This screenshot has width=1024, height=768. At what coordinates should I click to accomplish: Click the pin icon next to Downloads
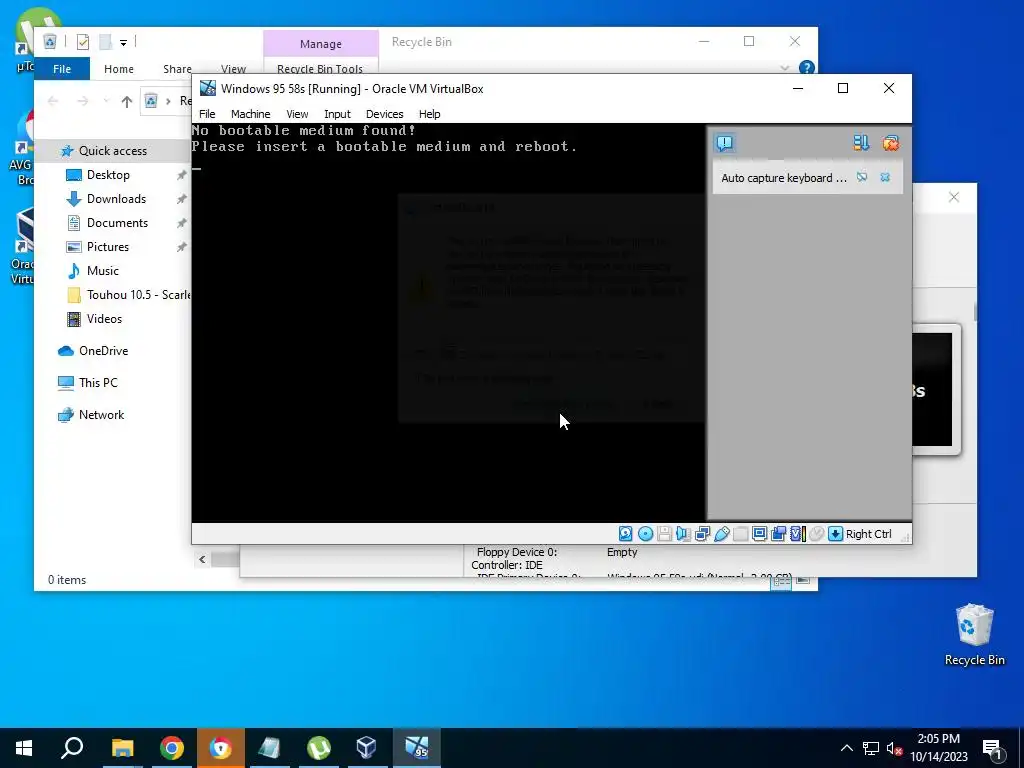click(x=182, y=199)
